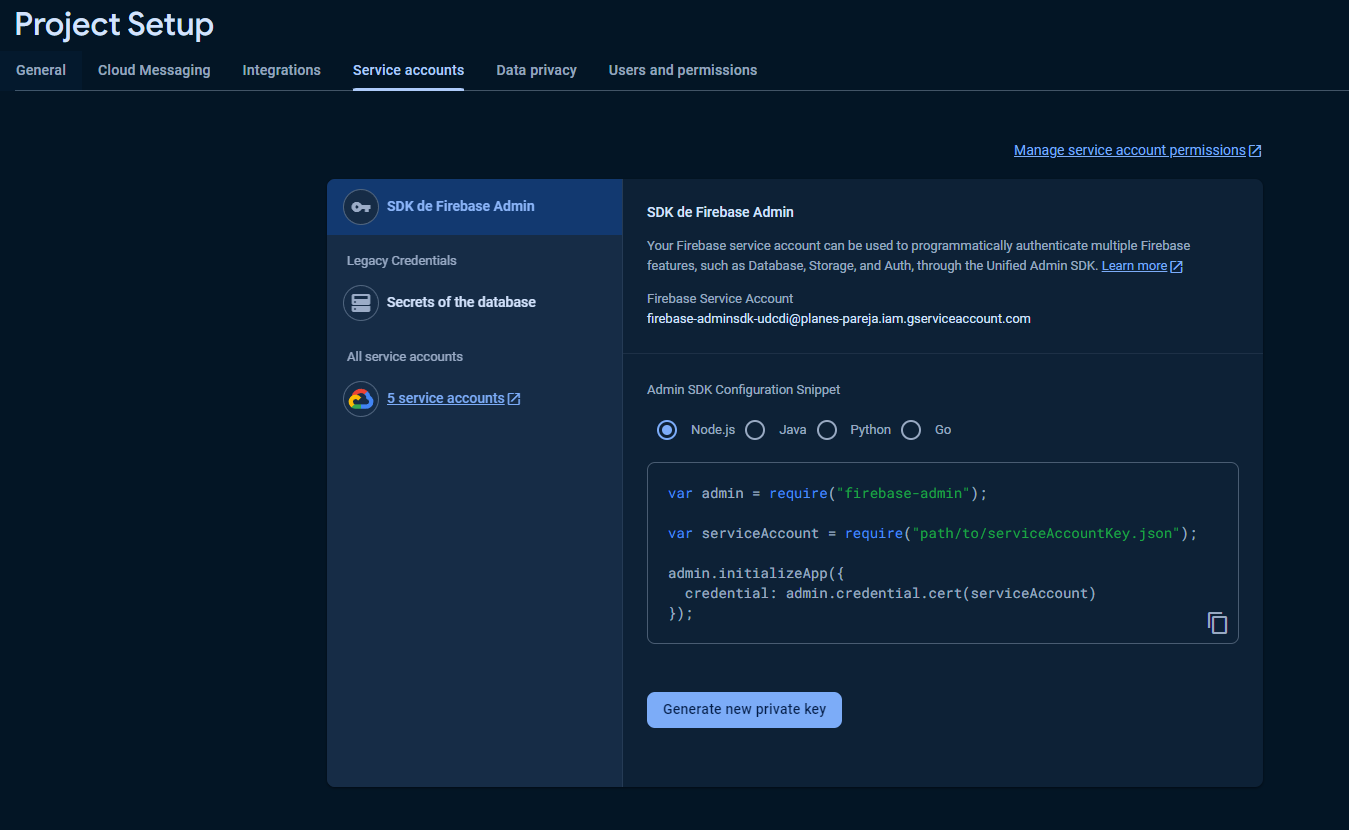Open the Learn more link
Image resolution: width=1349 pixels, height=830 pixels.
pyautogui.click(x=1134, y=266)
